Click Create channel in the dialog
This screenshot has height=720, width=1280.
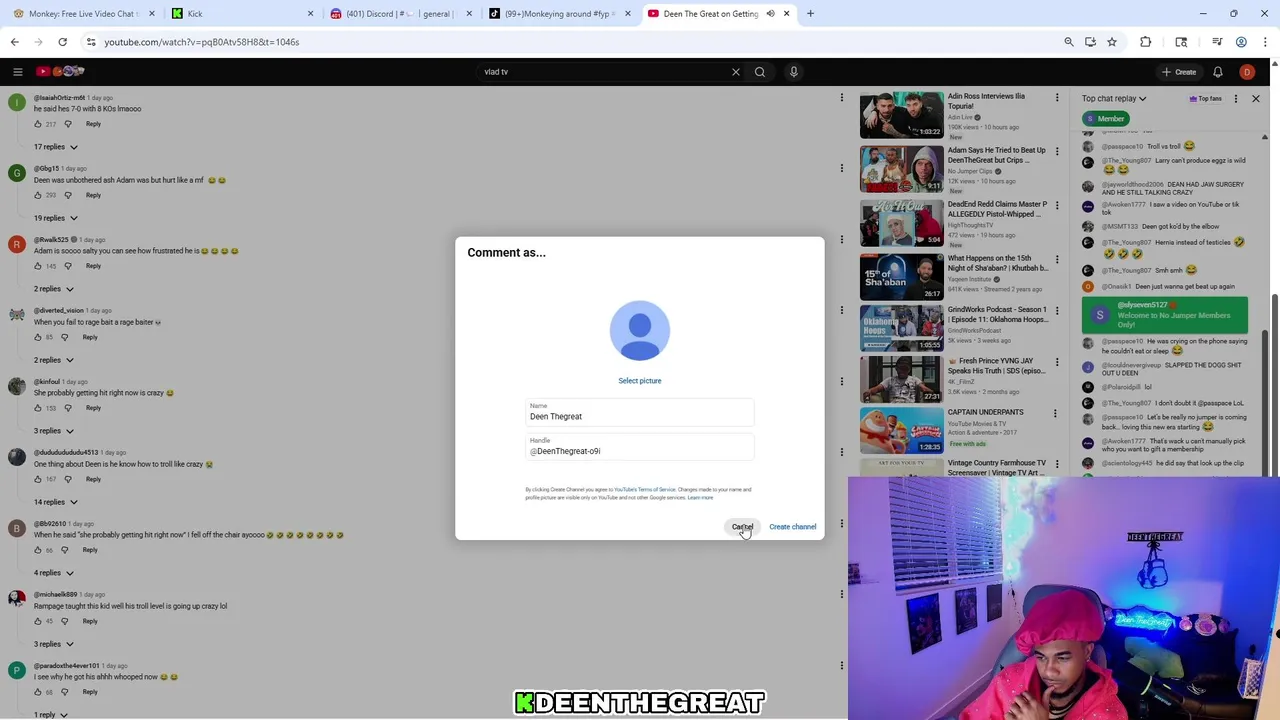[792, 527]
